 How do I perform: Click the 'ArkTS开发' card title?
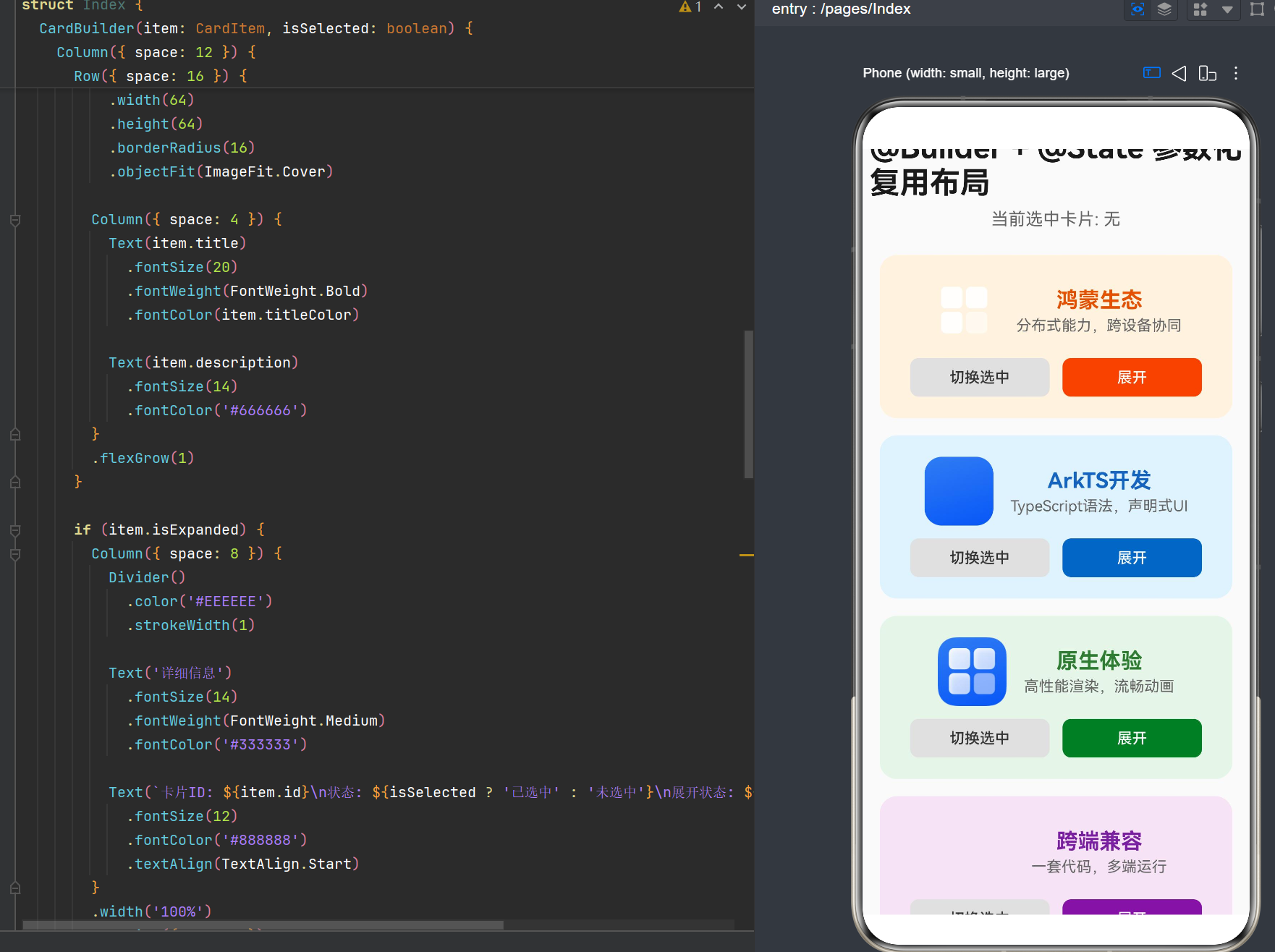pyautogui.click(x=1098, y=480)
